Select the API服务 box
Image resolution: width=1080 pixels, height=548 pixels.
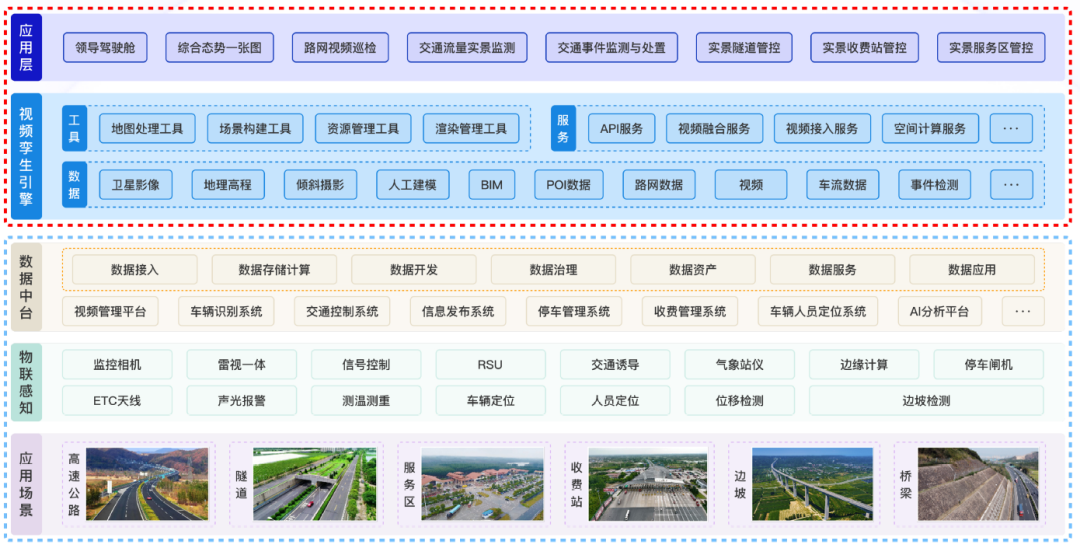coord(621,129)
